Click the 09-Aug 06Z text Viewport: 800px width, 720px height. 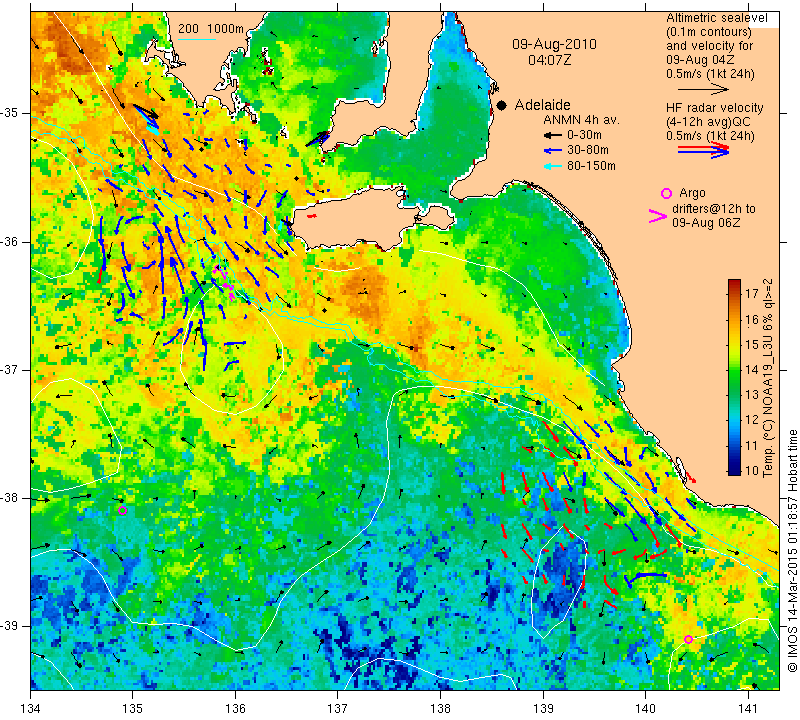point(706,223)
